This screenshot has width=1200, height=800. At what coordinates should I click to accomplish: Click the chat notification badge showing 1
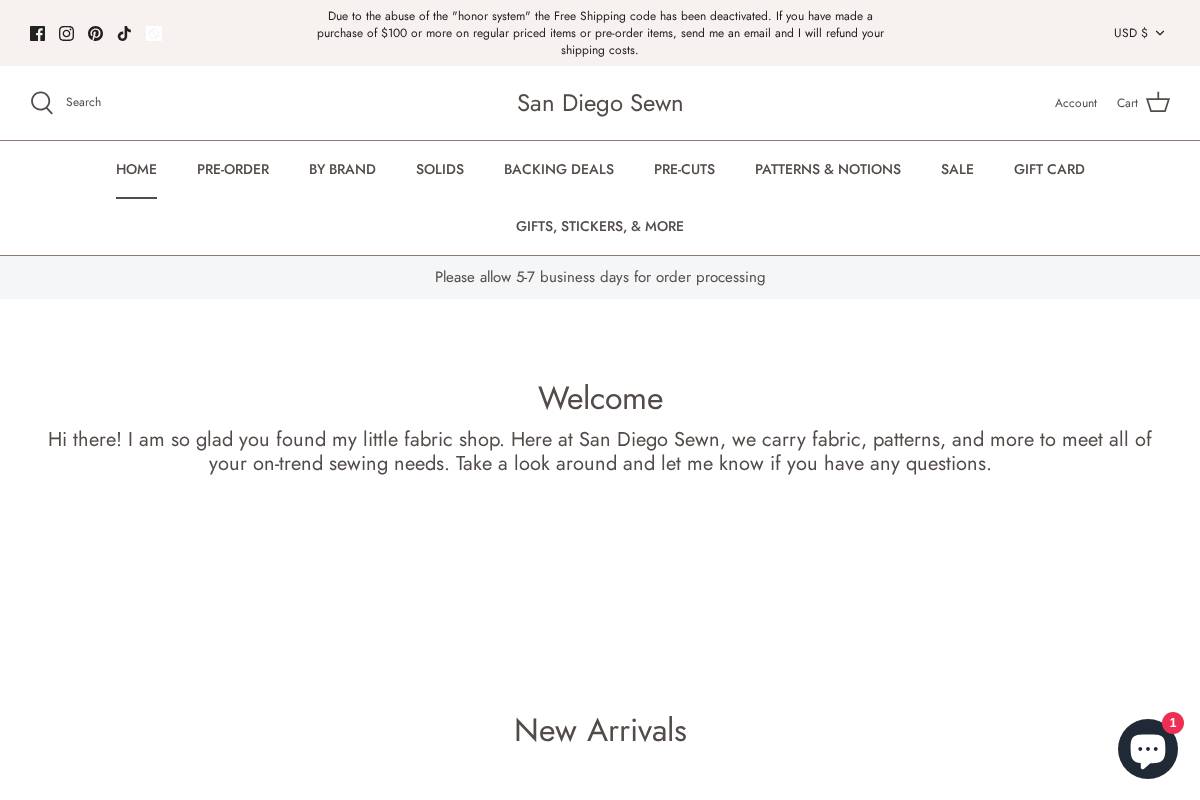[1172, 723]
